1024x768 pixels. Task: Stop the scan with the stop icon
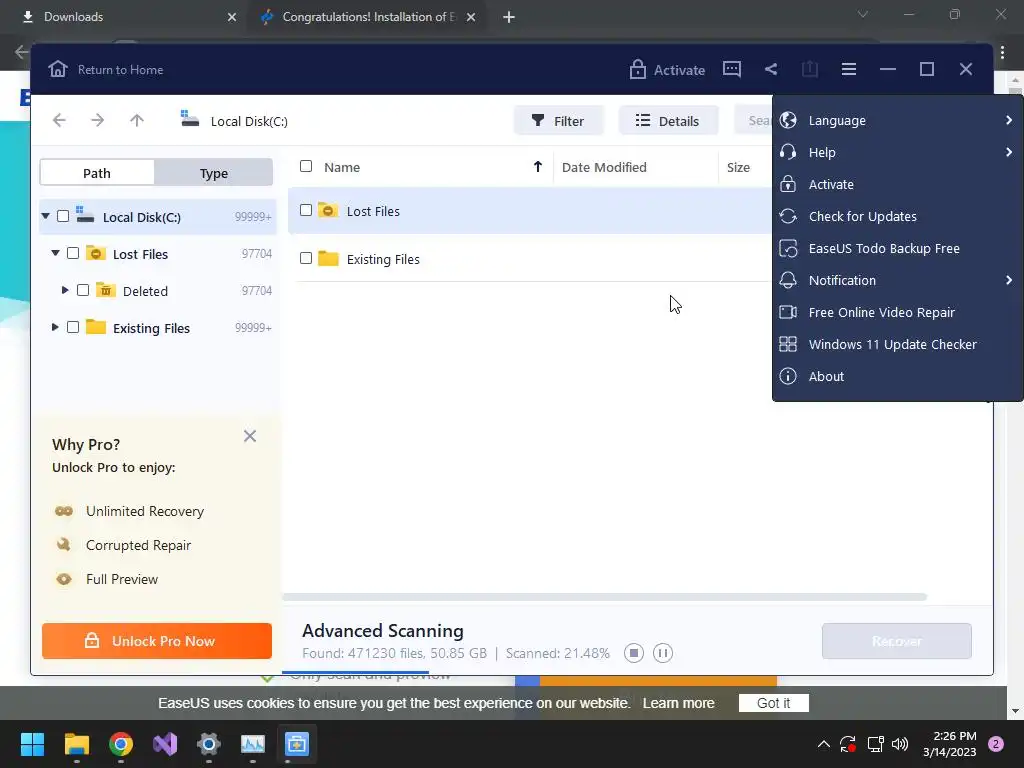pyautogui.click(x=633, y=652)
